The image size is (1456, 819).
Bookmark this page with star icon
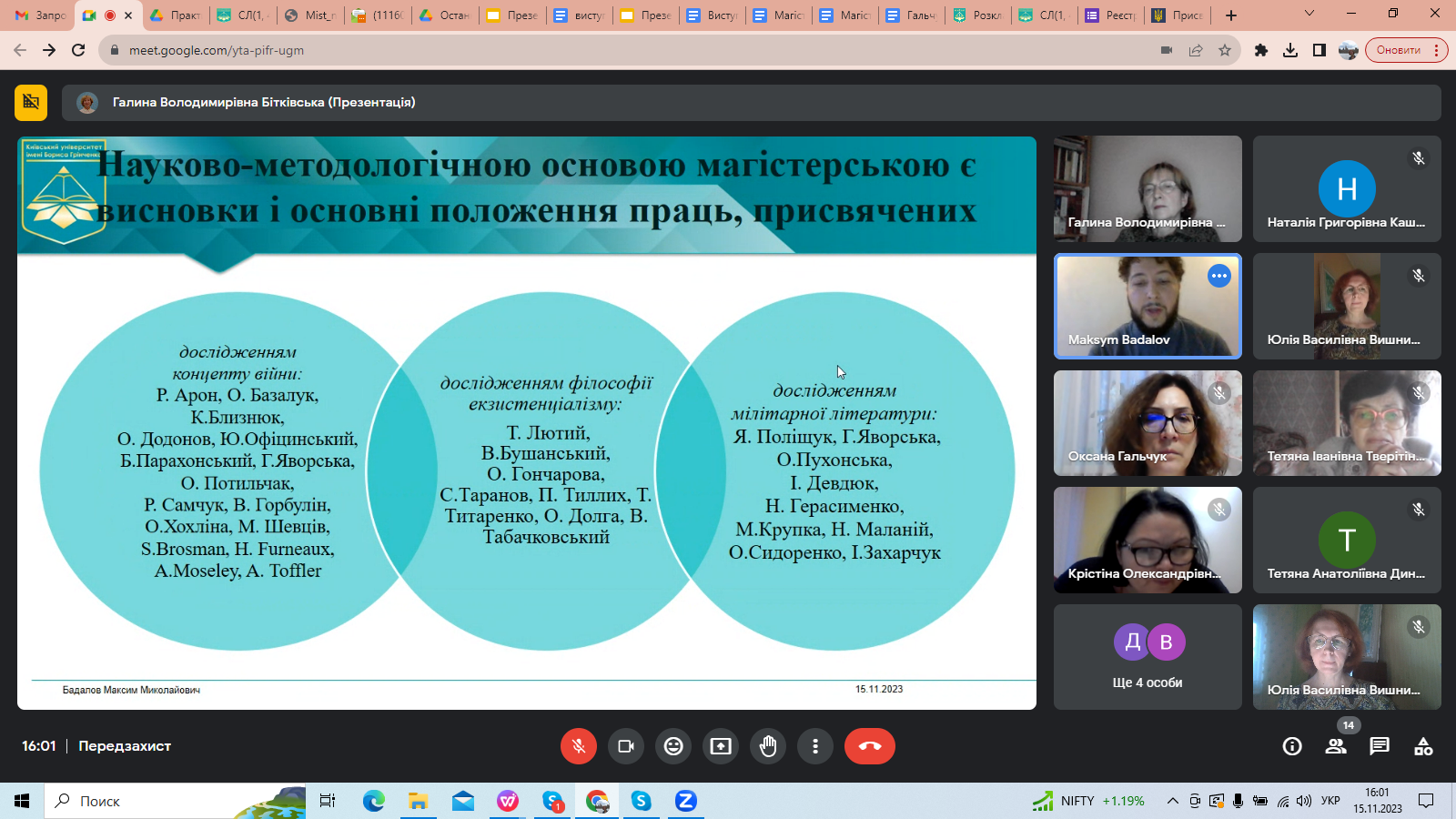[x=1225, y=50]
